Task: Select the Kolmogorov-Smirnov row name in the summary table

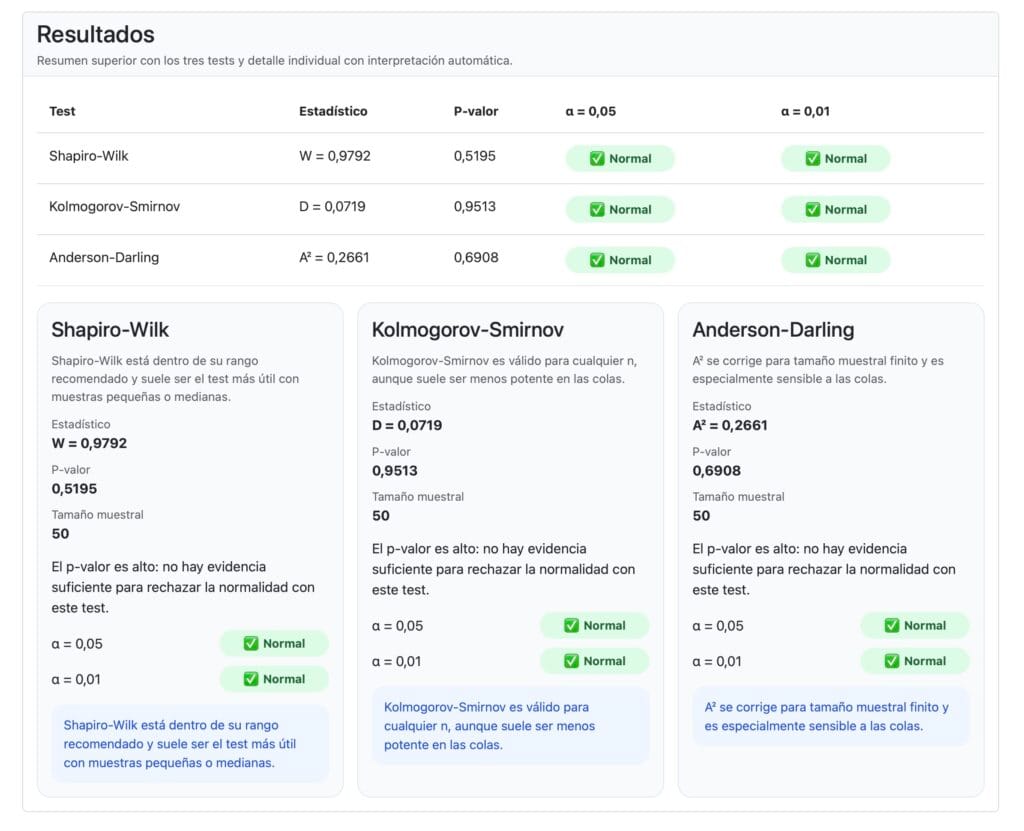Action: pyautogui.click(x=114, y=206)
